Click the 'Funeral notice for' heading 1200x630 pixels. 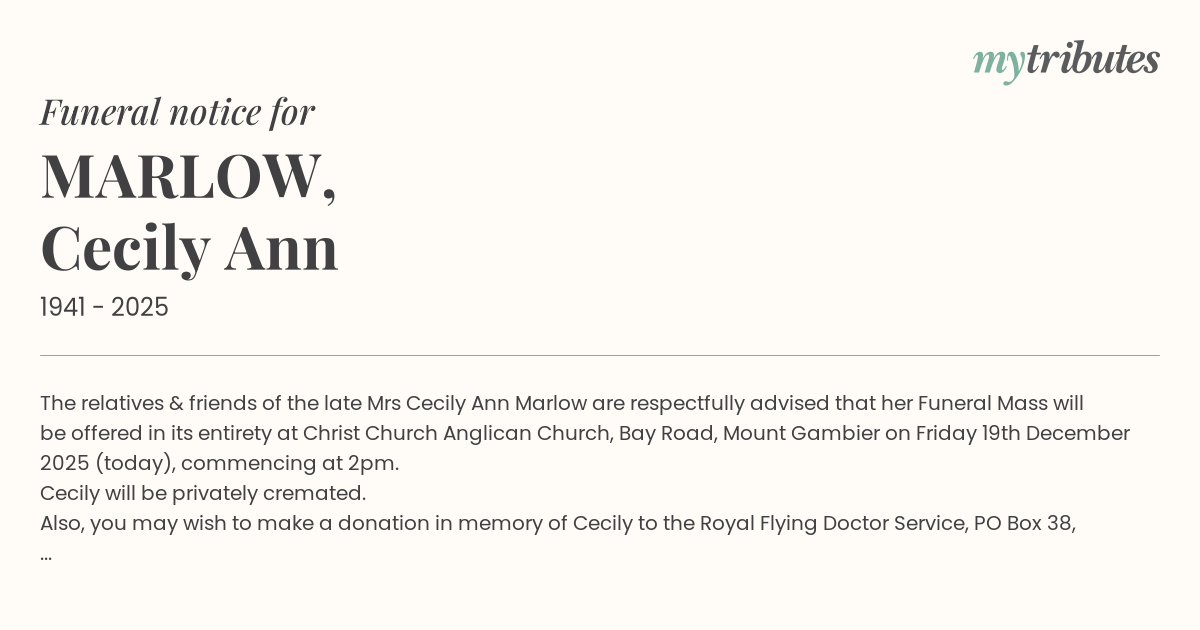[177, 112]
